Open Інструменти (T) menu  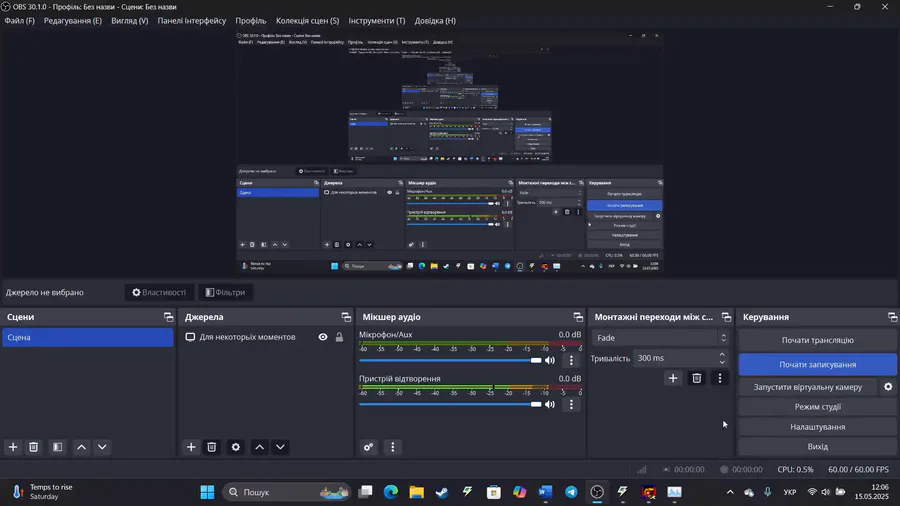tap(377, 21)
